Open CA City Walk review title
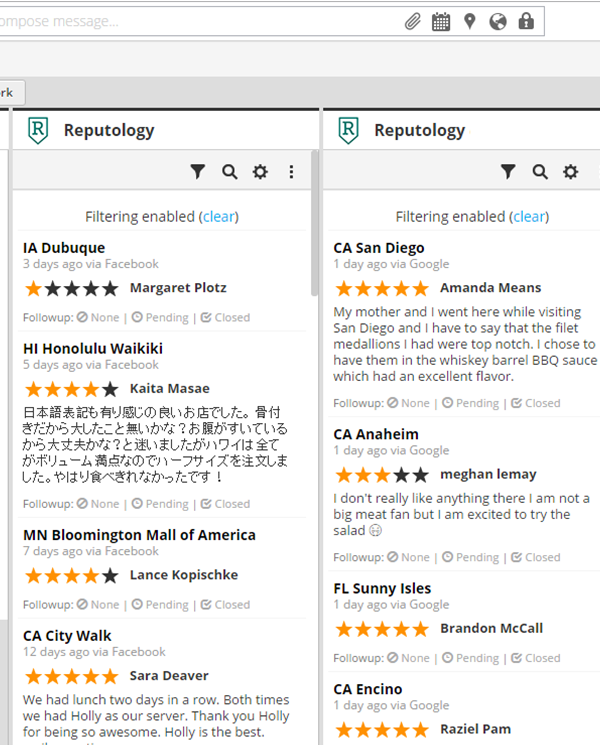The width and height of the screenshot is (600, 745). coord(67,636)
